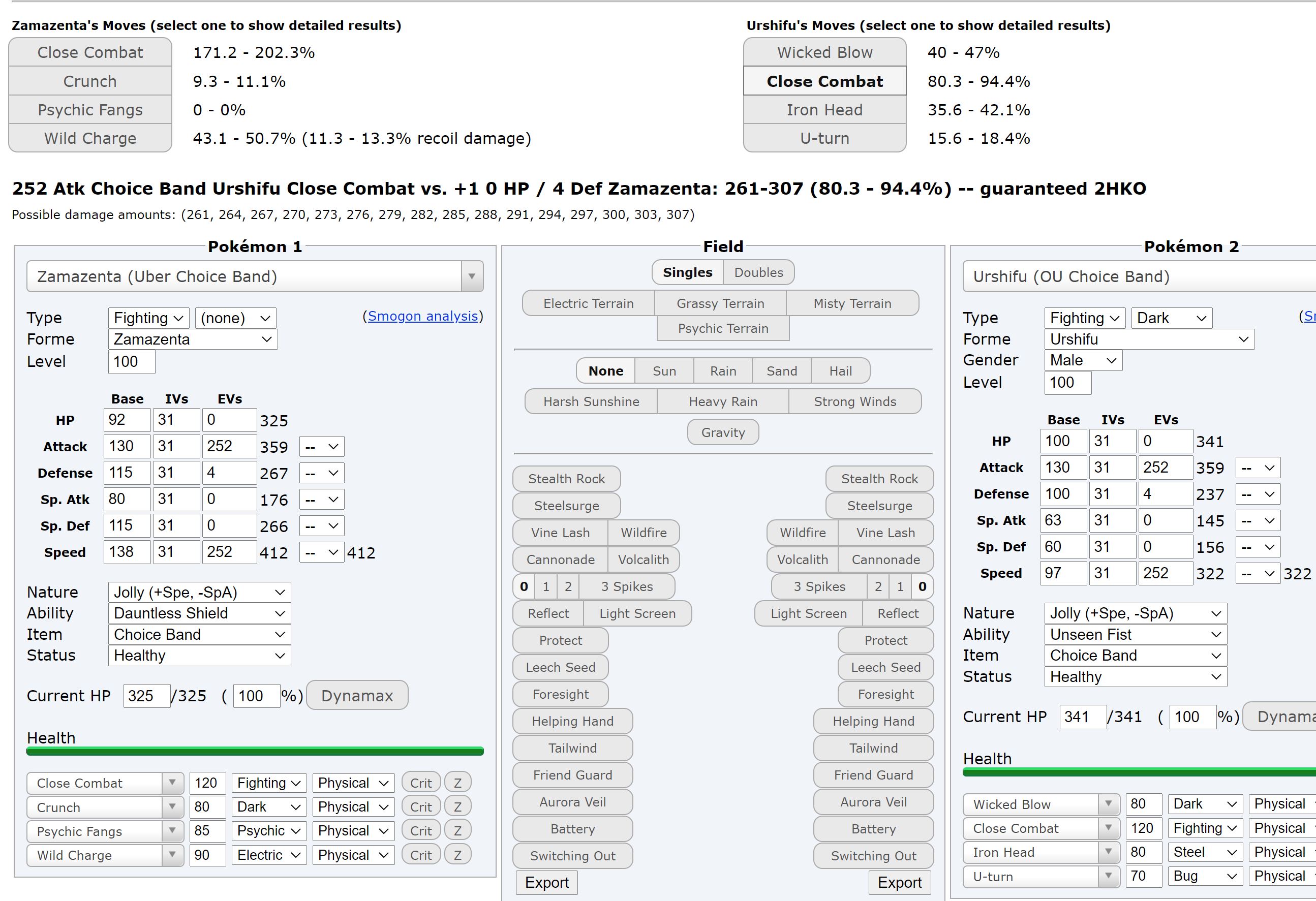This screenshot has height=901, width=1316.
Task: Toggle right side Helping Hand
Action: click(x=873, y=721)
